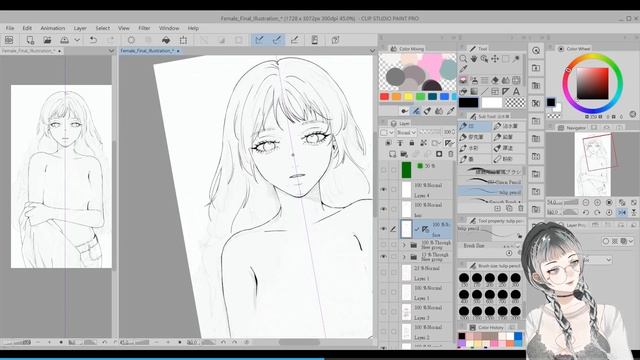Image resolution: width=640 pixels, height=360 pixels.
Task: Toggle the Snap to grid icon
Action: pyautogui.click(x=294, y=40)
